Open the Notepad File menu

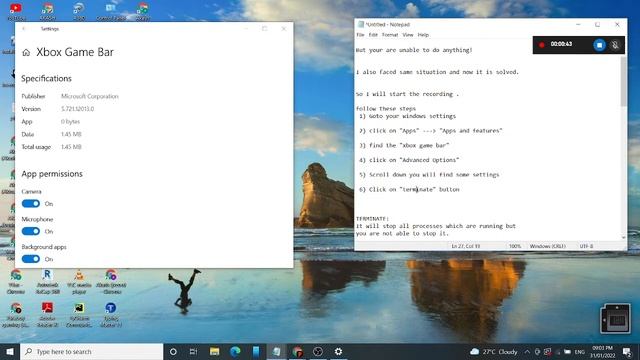coord(360,35)
